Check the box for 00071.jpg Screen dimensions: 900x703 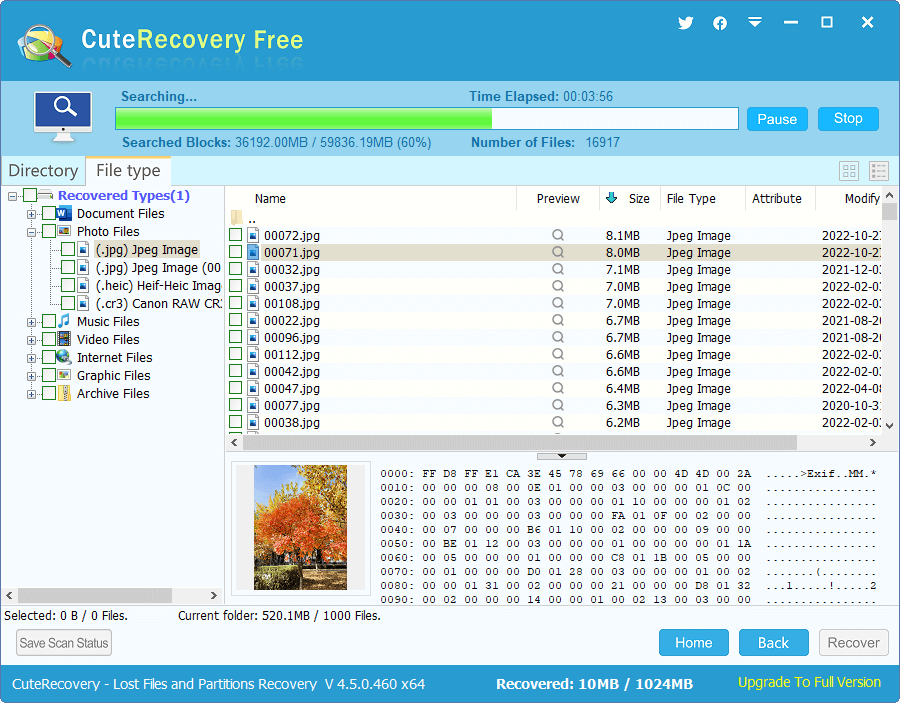point(235,252)
